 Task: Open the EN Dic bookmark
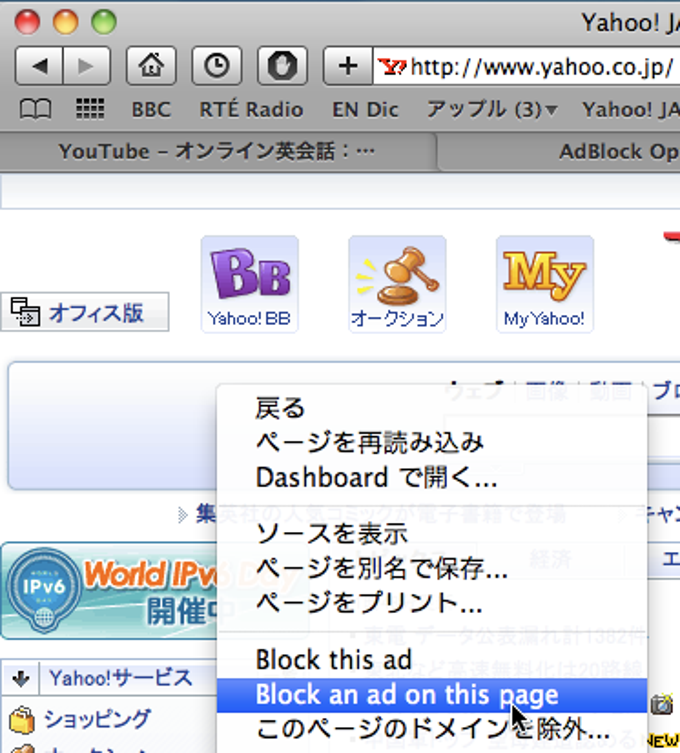[365, 110]
